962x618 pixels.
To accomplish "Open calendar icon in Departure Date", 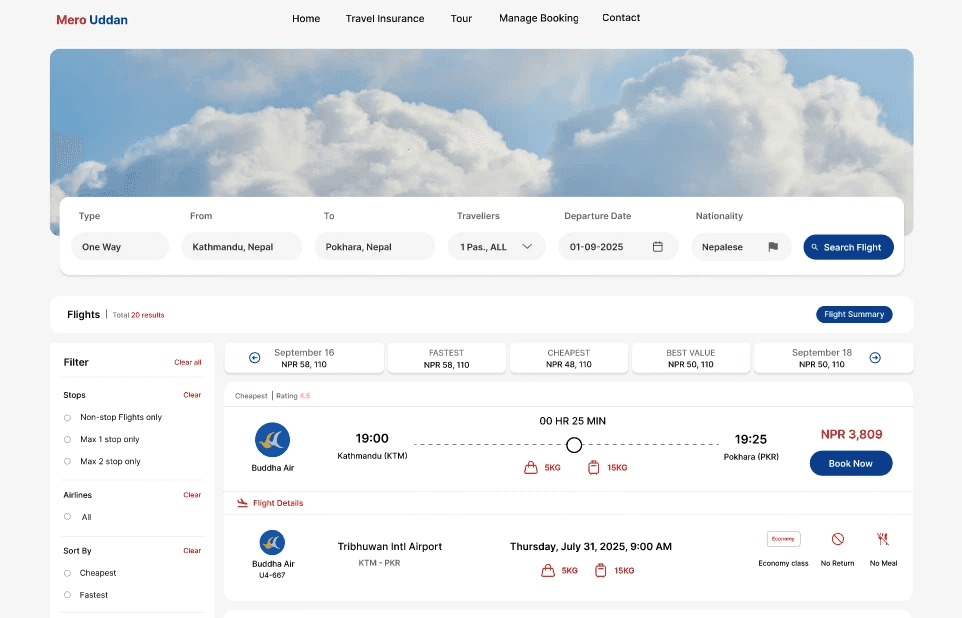I will 658,247.
